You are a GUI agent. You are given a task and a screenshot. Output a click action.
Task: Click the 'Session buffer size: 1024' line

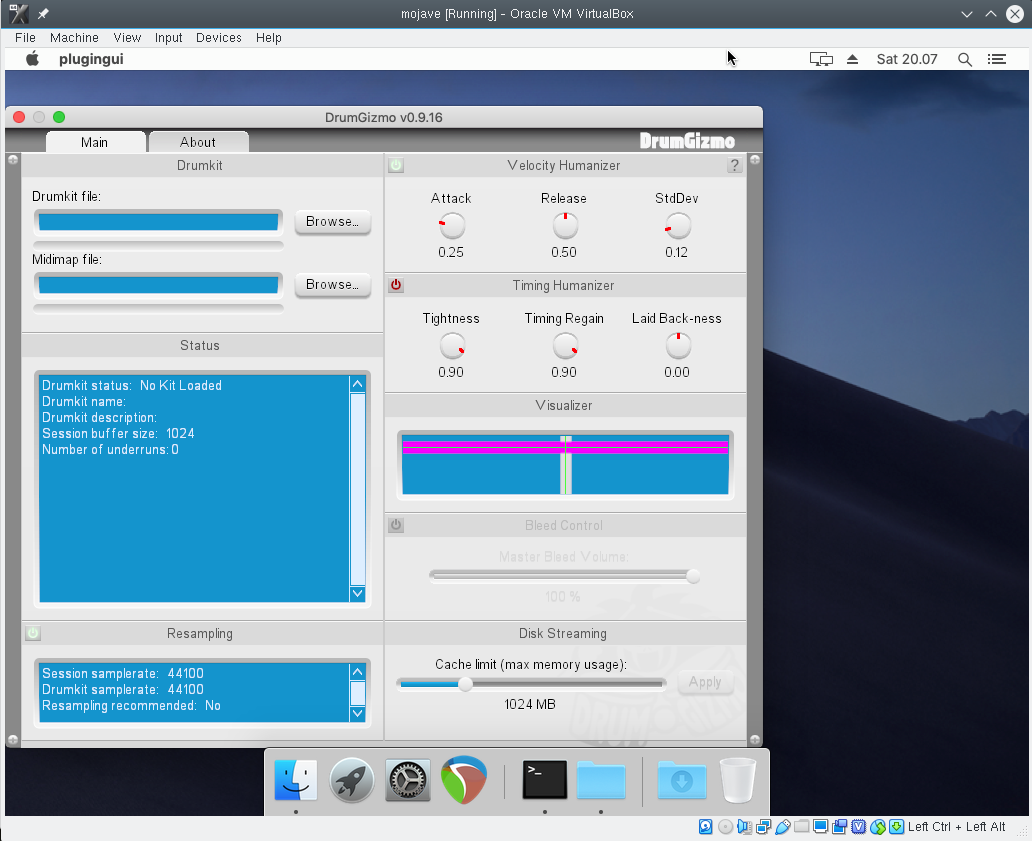[x=118, y=434]
